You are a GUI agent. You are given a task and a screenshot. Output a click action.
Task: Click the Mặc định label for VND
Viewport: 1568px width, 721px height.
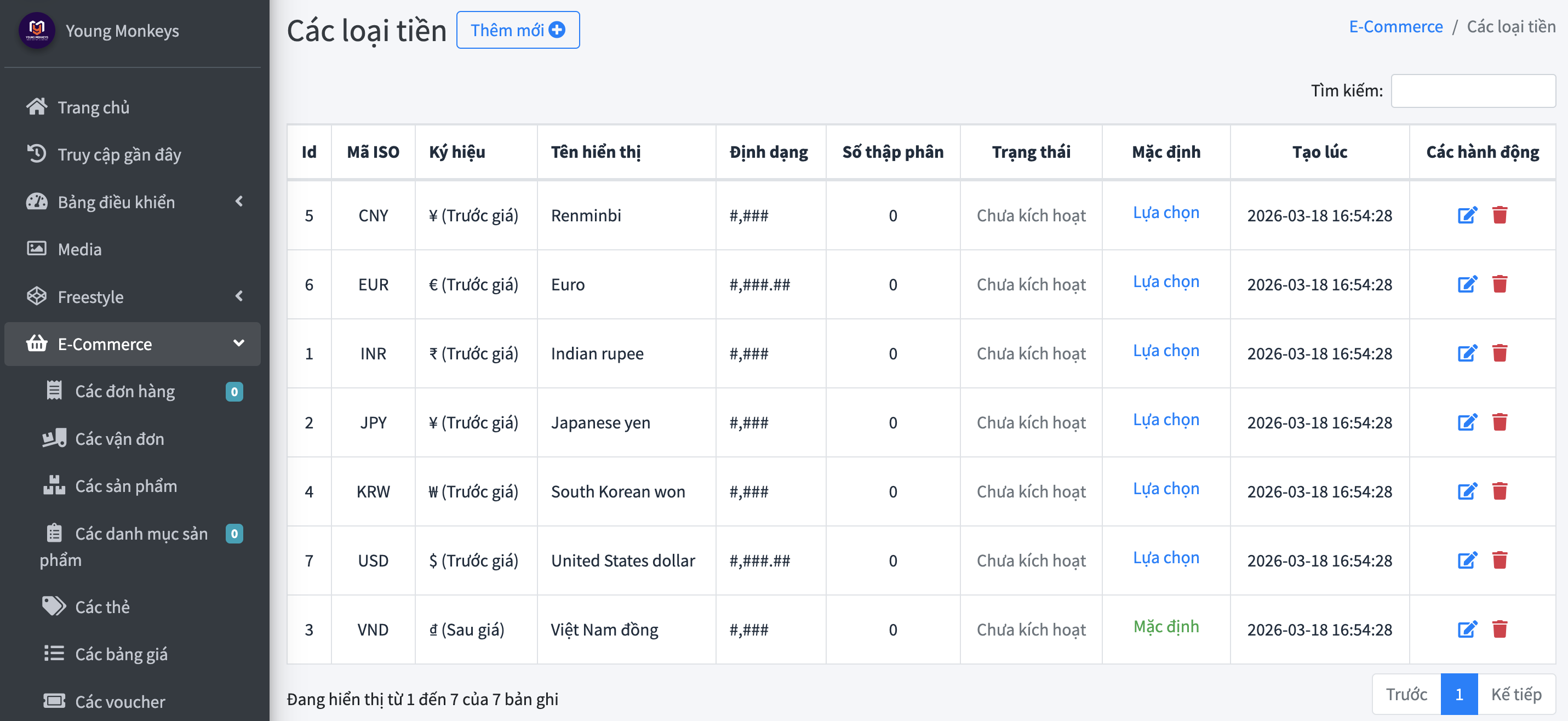click(1166, 627)
